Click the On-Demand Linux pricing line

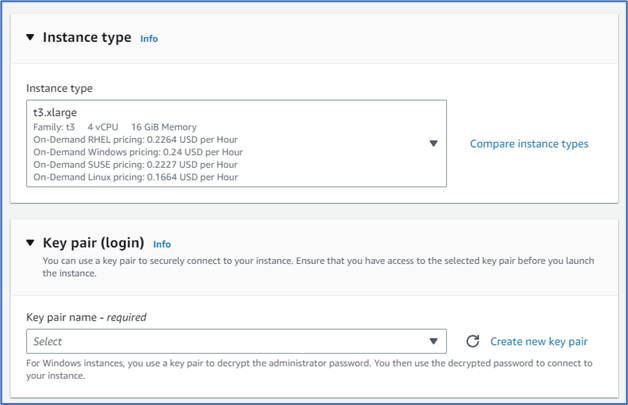pos(135,177)
